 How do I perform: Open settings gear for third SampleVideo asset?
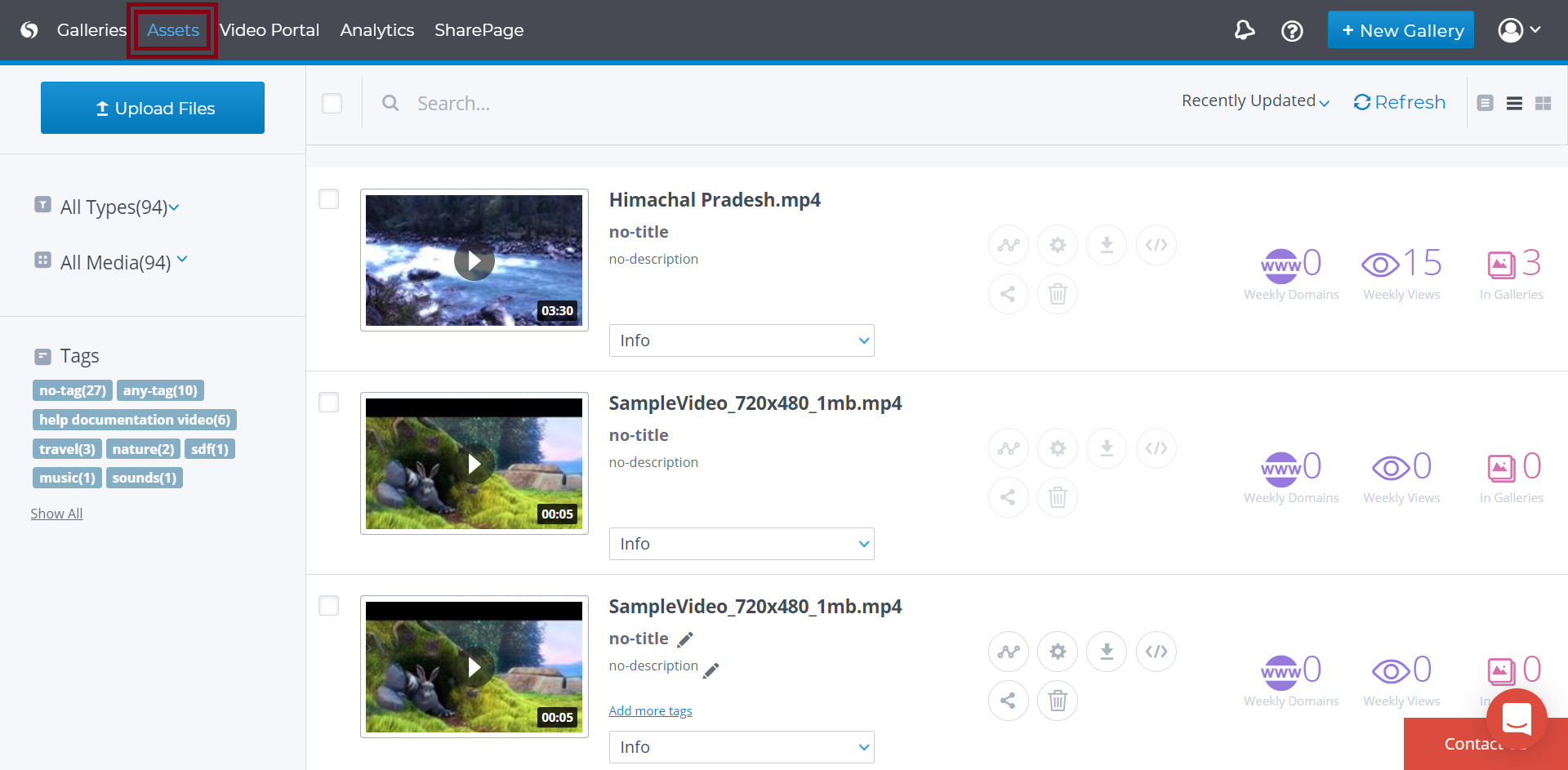click(x=1057, y=652)
